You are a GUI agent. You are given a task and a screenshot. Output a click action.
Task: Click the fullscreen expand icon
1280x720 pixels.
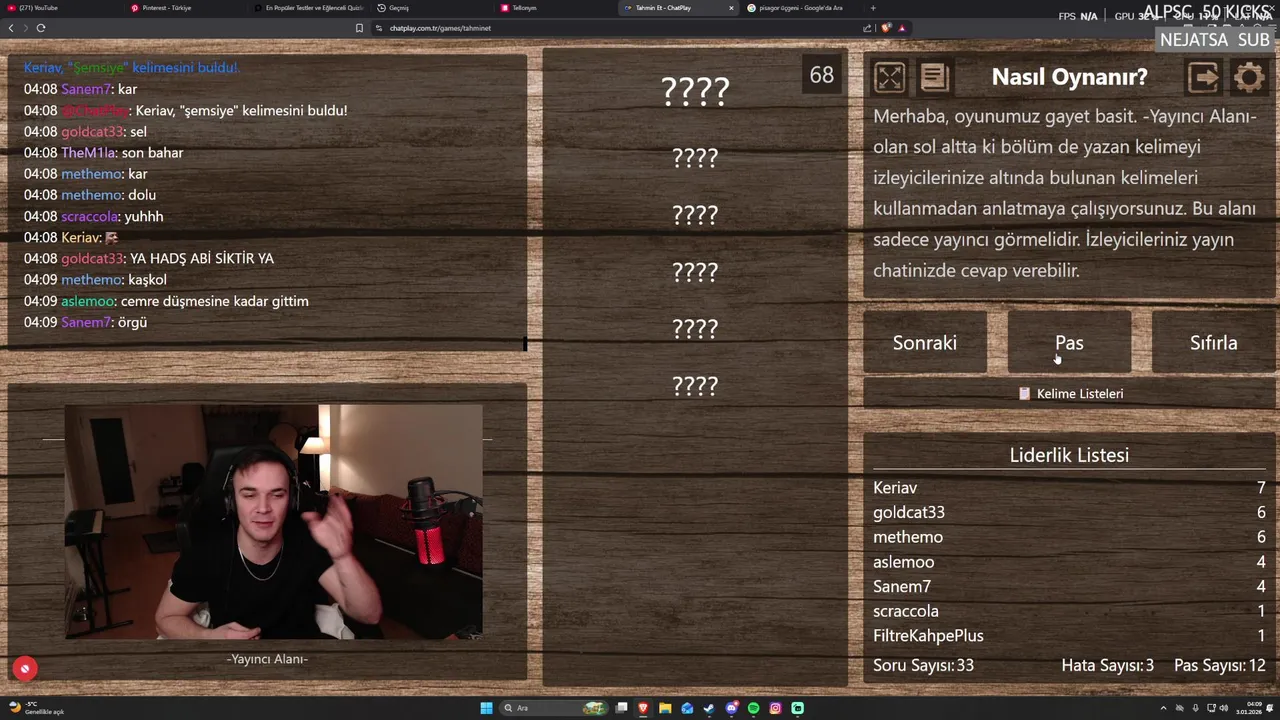(x=889, y=77)
